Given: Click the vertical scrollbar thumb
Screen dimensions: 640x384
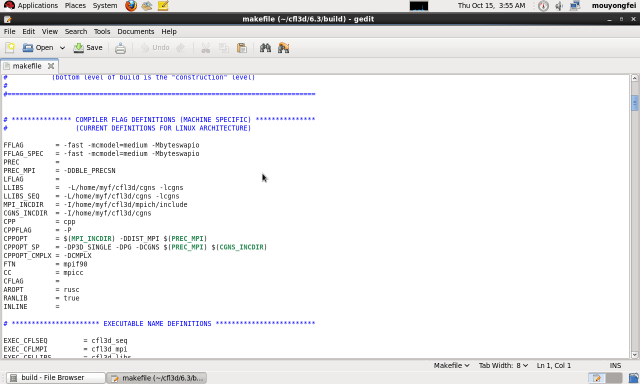Looking at the screenshot, I should point(635,103).
